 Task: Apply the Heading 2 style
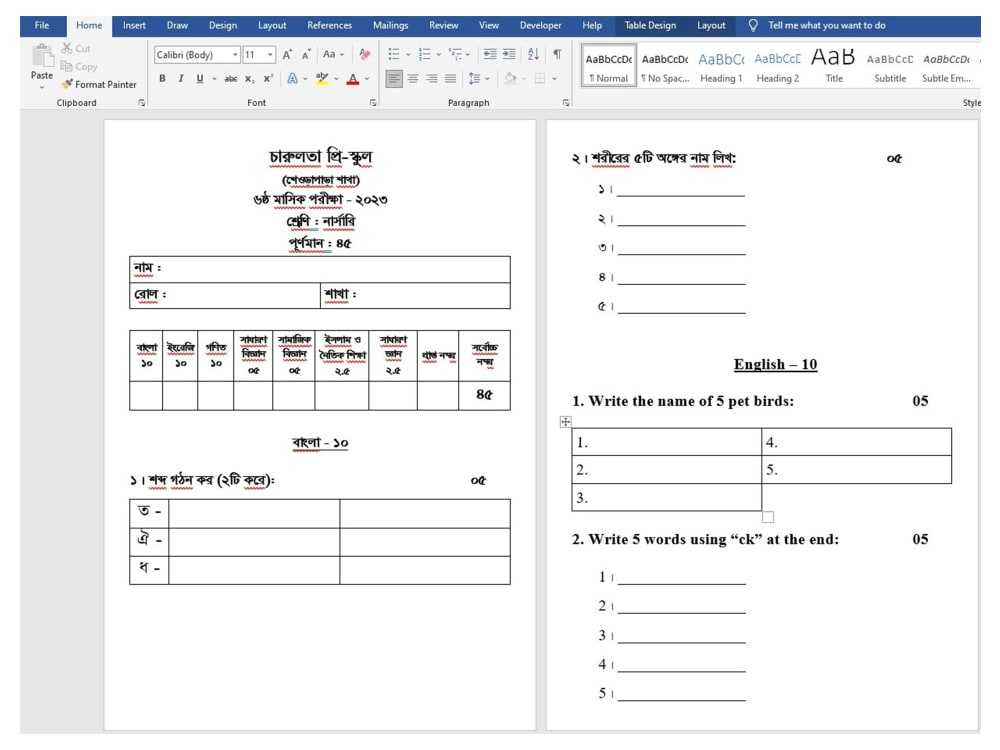click(777, 65)
